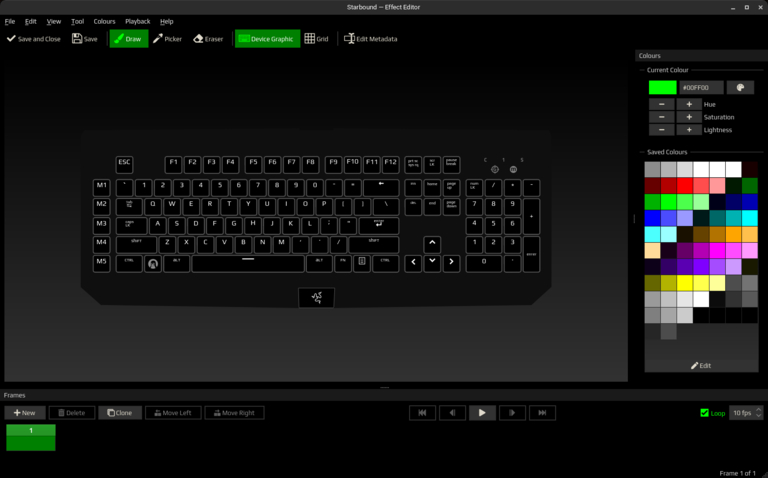Paint the F12 key
Screen dimensions: 768x478
(390, 165)
